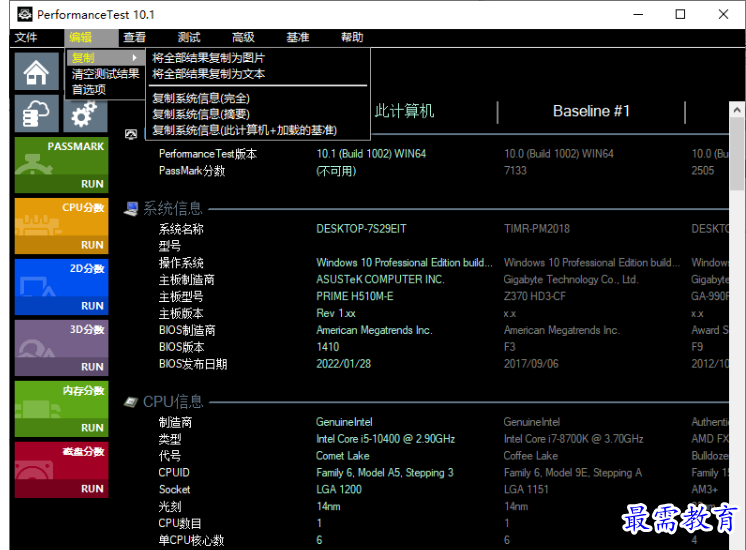Select the 此计算机 column header
The width and height of the screenshot is (746, 550).
404,111
